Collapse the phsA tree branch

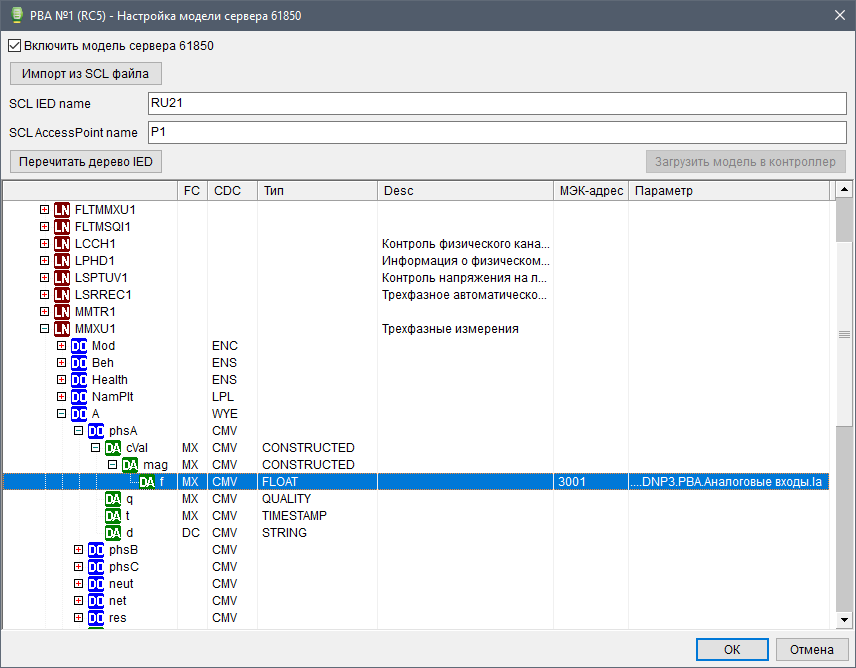[x=79, y=431]
